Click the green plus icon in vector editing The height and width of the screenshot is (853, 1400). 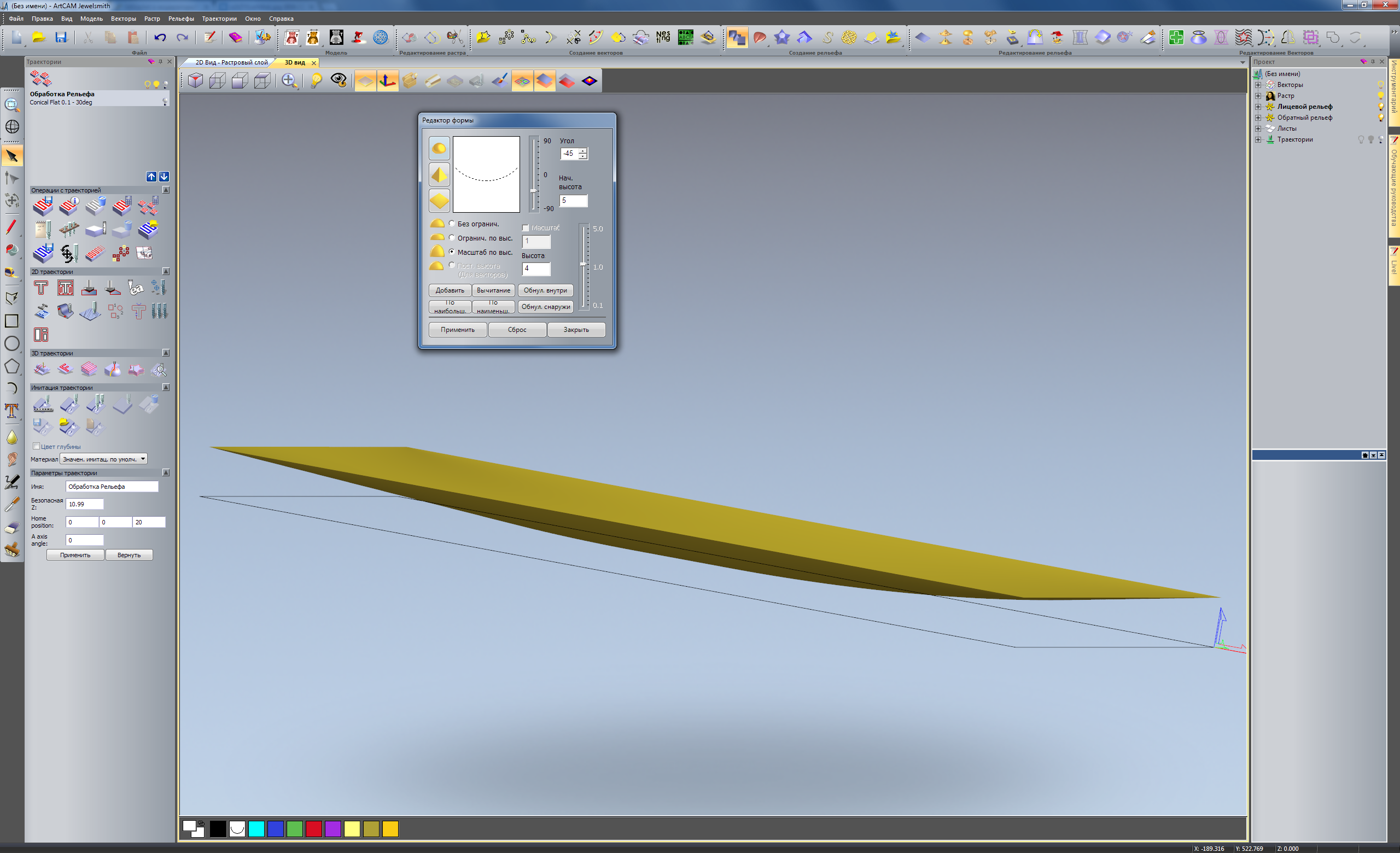(x=1176, y=38)
